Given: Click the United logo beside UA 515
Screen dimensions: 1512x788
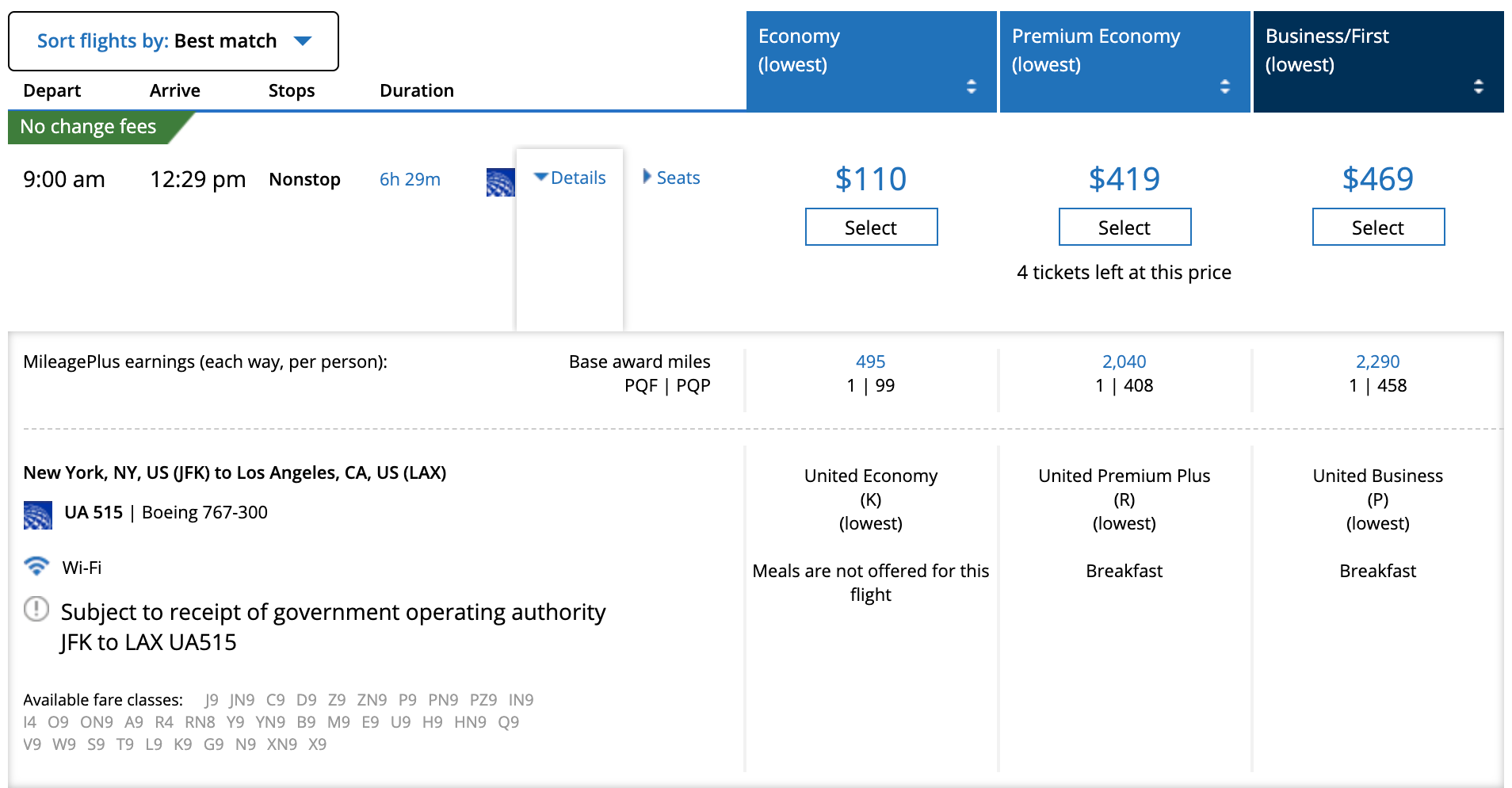Looking at the screenshot, I should (38, 515).
